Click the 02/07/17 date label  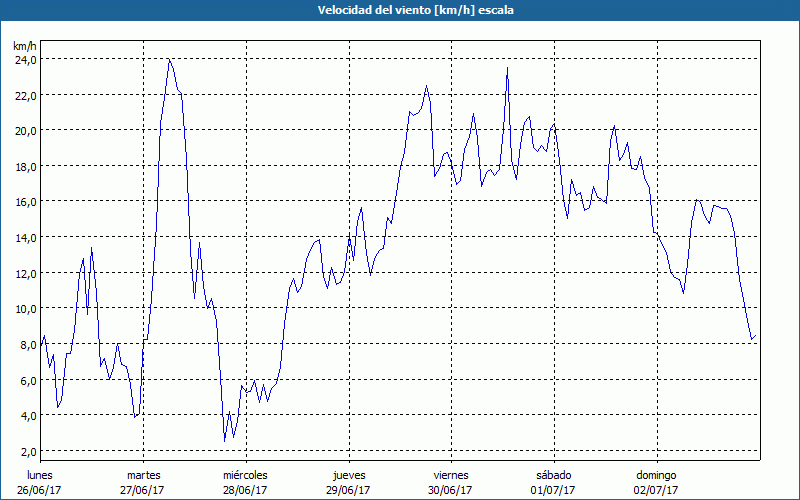click(656, 490)
